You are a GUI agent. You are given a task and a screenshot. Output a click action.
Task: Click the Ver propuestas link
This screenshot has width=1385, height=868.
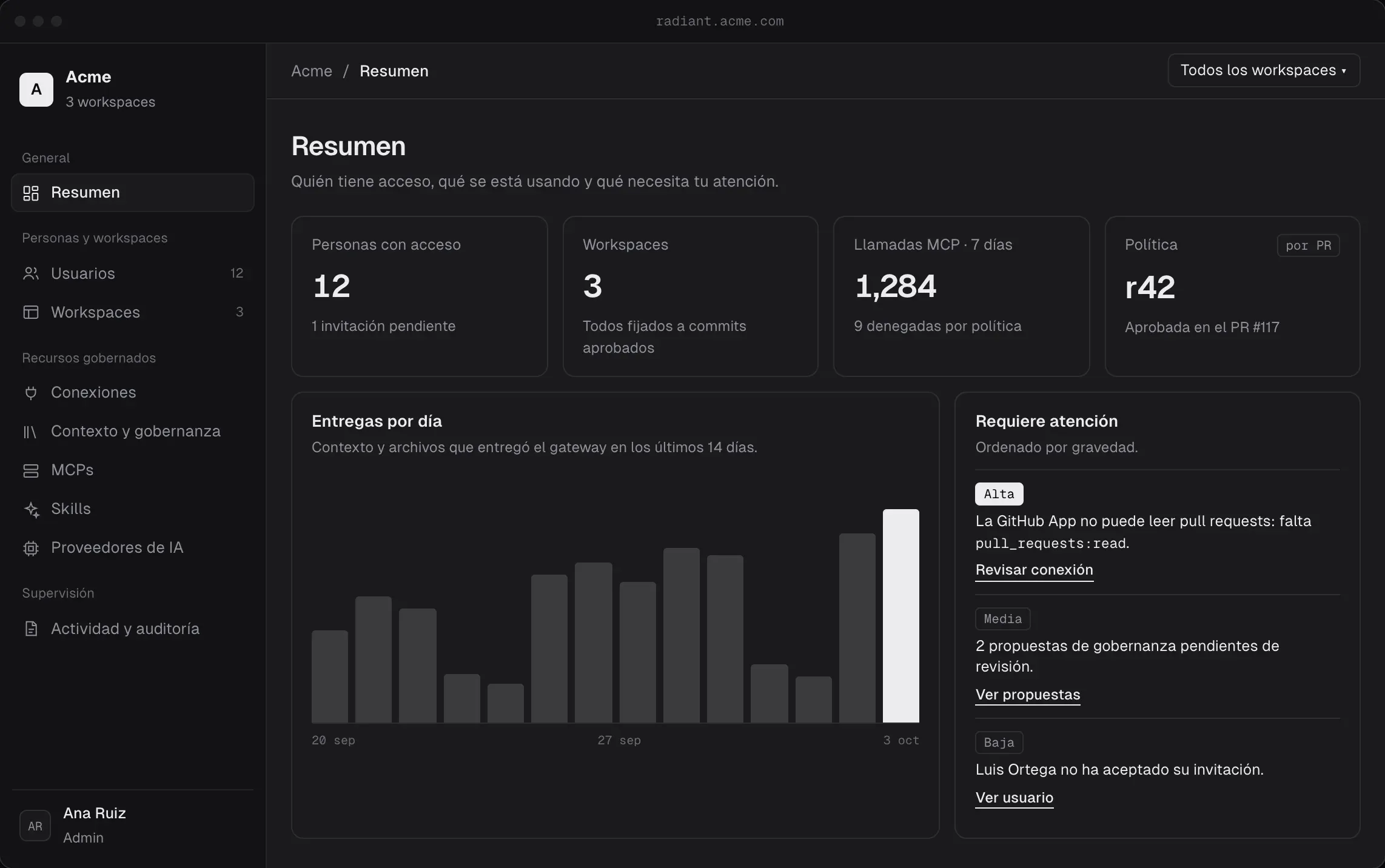click(1027, 695)
